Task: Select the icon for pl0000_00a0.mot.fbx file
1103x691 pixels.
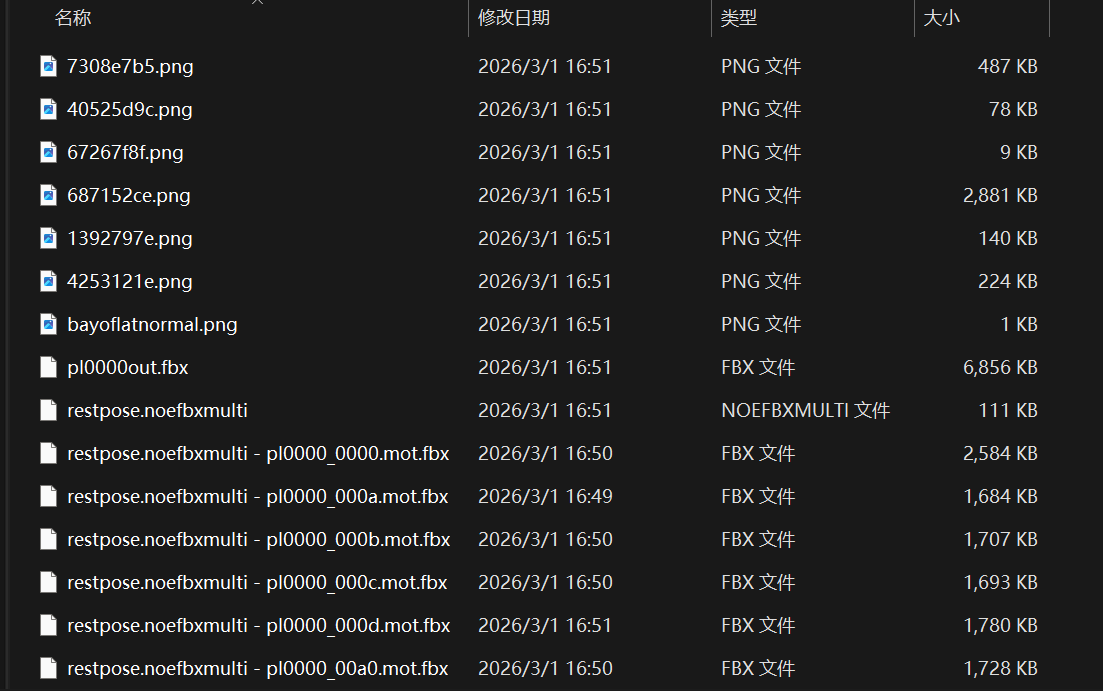Action: (x=48, y=669)
